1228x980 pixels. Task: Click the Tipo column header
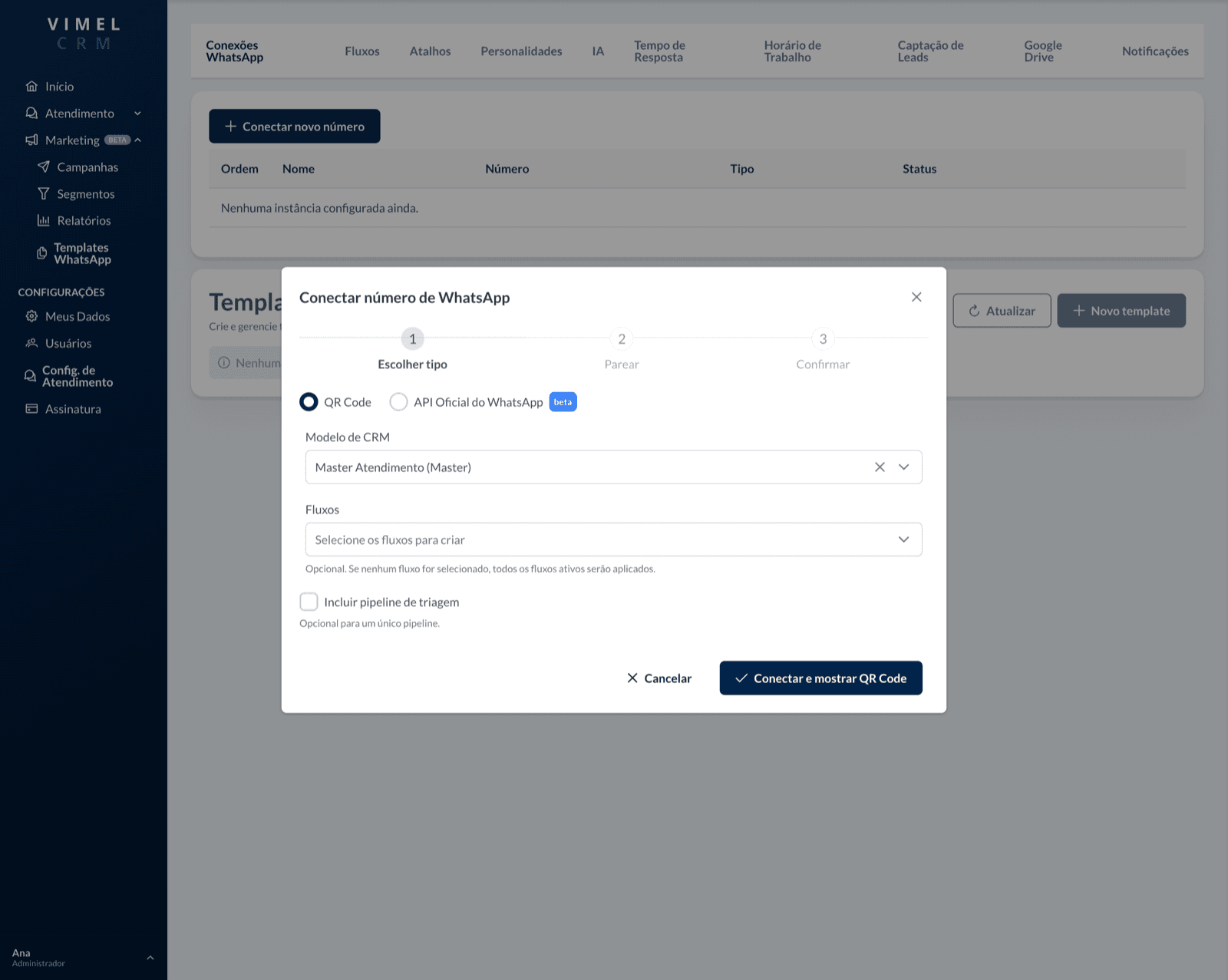(x=741, y=169)
